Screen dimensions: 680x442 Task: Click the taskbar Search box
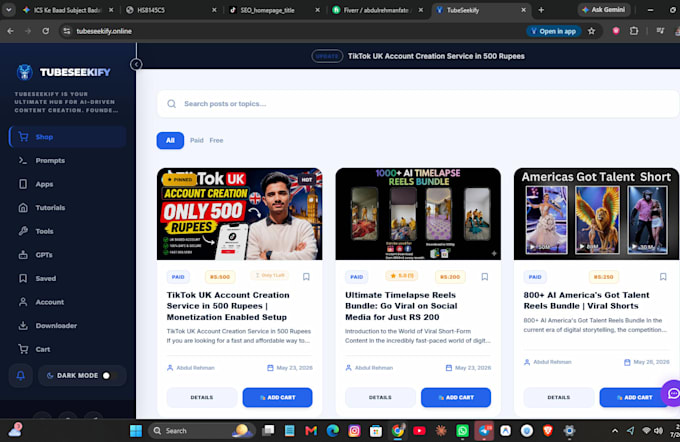(201, 431)
